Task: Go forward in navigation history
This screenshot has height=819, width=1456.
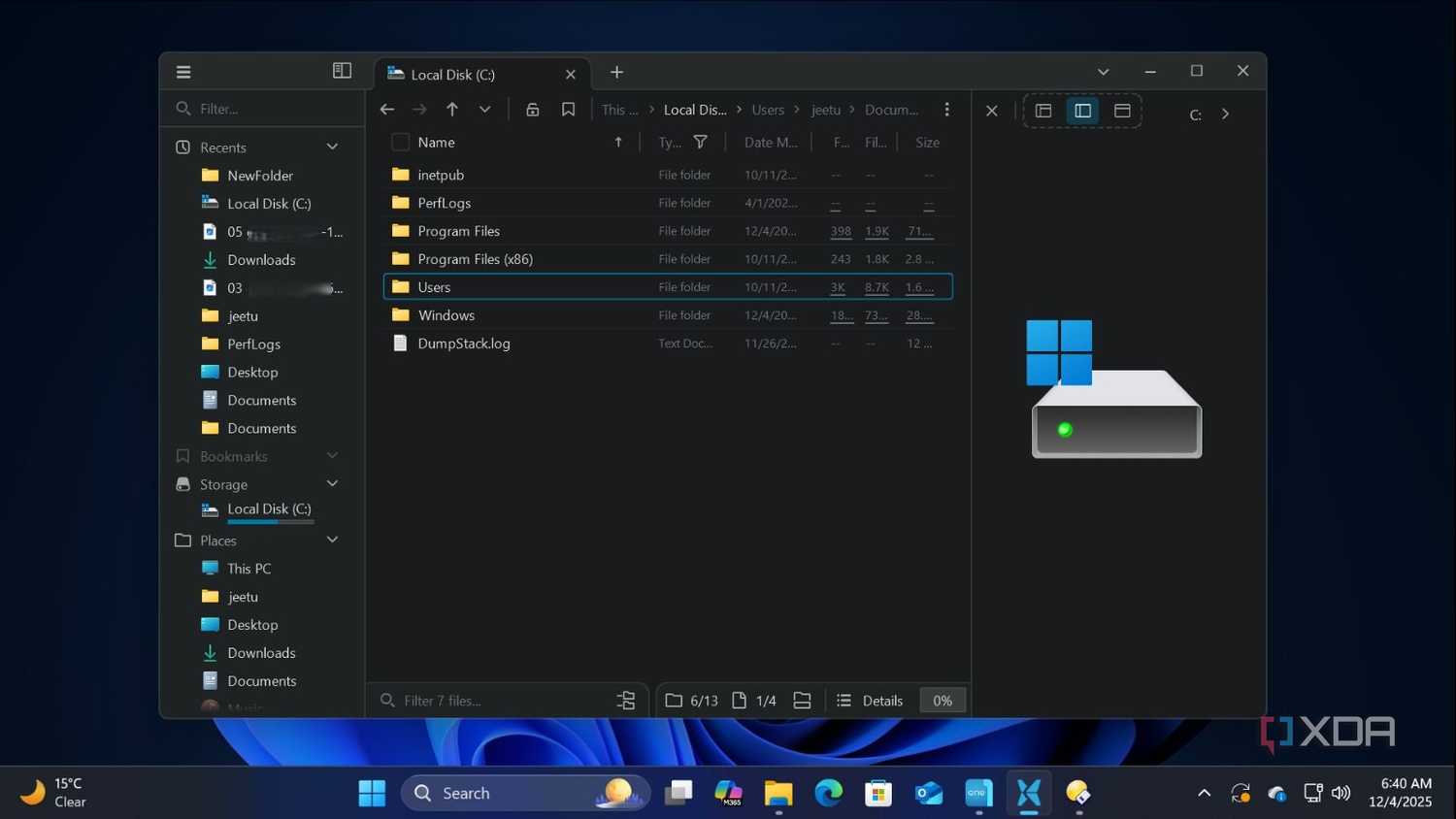Action: pyautogui.click(x=419, y=110)
